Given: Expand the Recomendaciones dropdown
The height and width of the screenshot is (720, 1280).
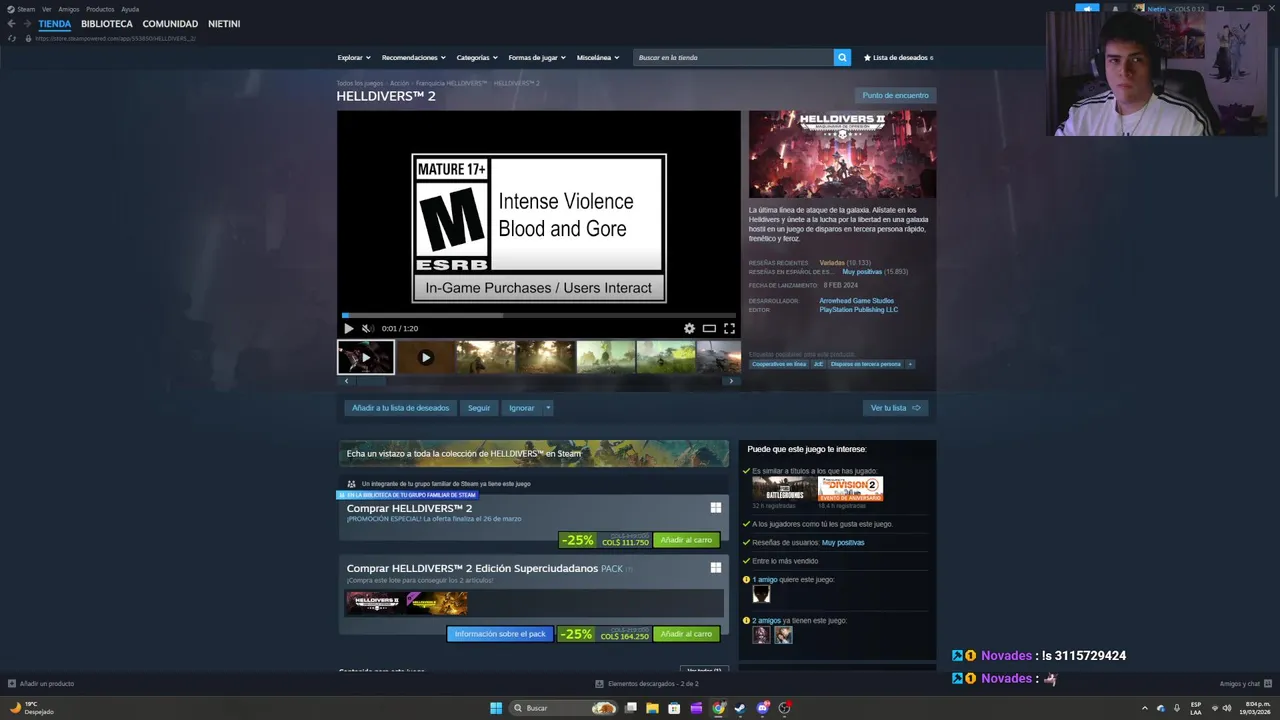Looking at the screenshot, I should tap(414, 58).
